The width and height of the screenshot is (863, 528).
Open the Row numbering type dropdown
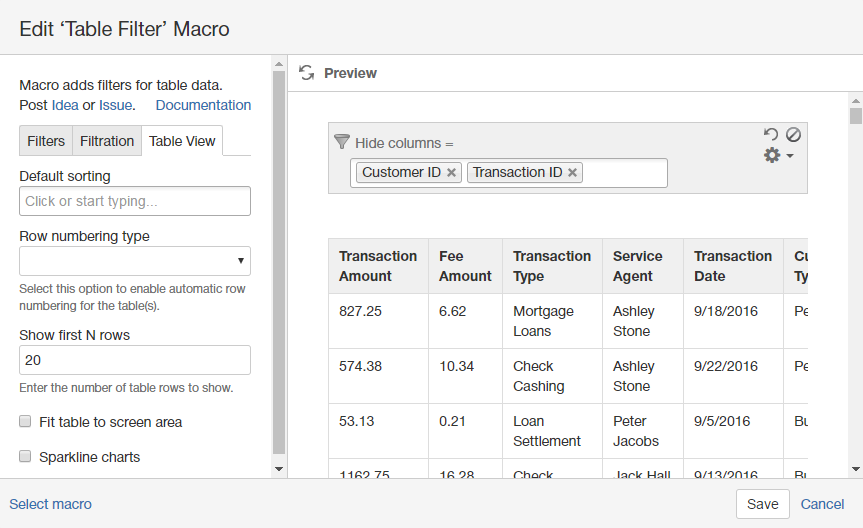click(x=135, y=261)
